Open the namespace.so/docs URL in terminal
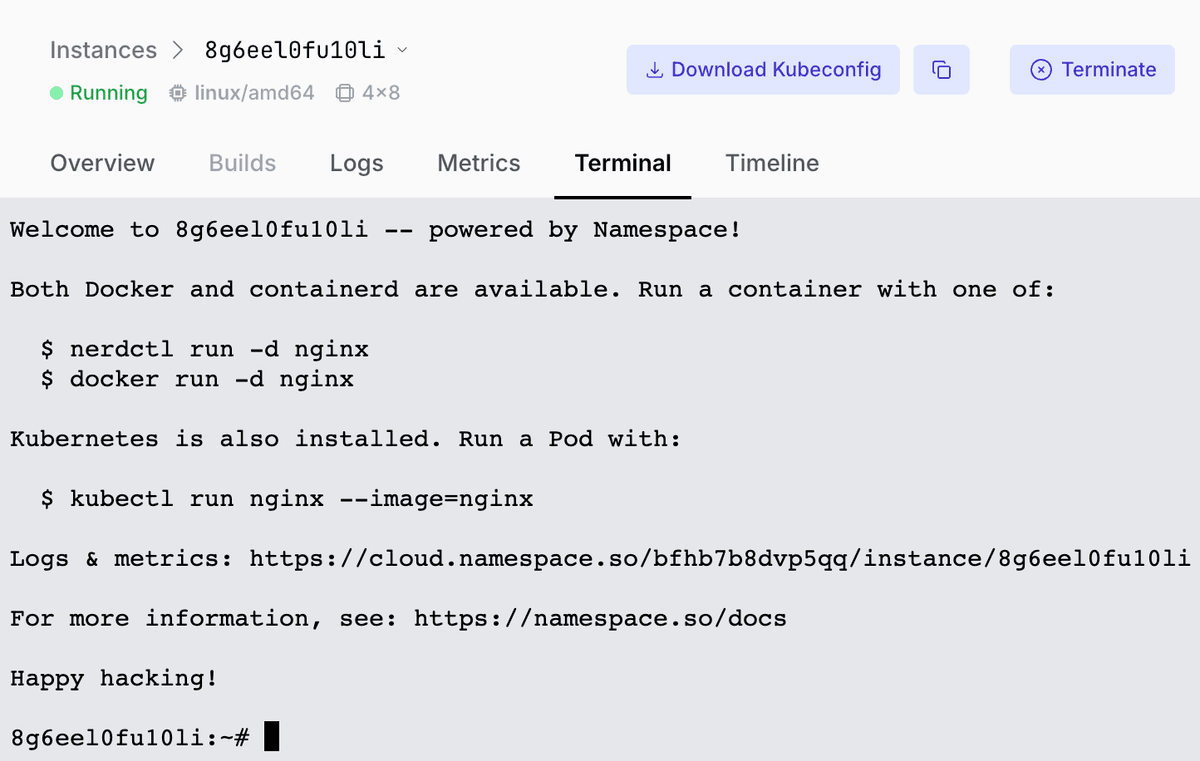Image resolution: width=1200 pixels, height=761 pixels. coord(600,618)
